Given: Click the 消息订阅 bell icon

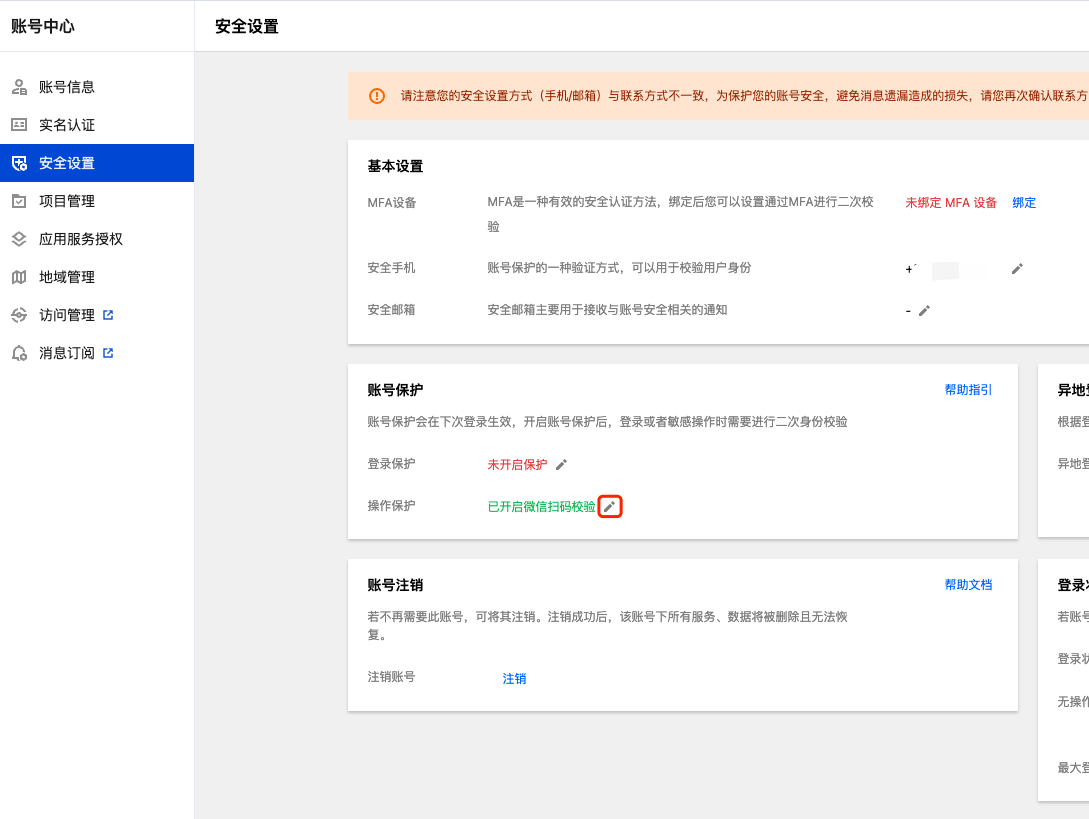Looking at the screenshot, I should 19,353.
